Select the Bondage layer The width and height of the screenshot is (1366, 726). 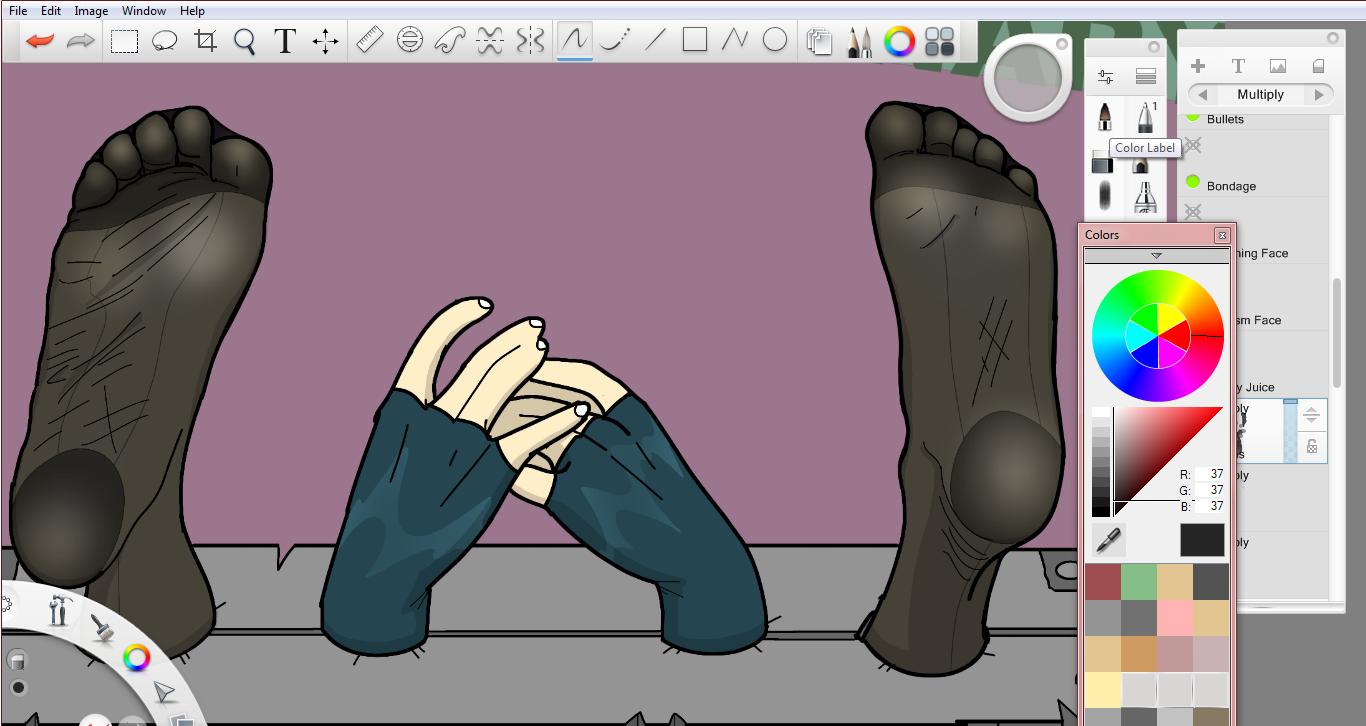pyautogui.click(x=1231, y=186)
